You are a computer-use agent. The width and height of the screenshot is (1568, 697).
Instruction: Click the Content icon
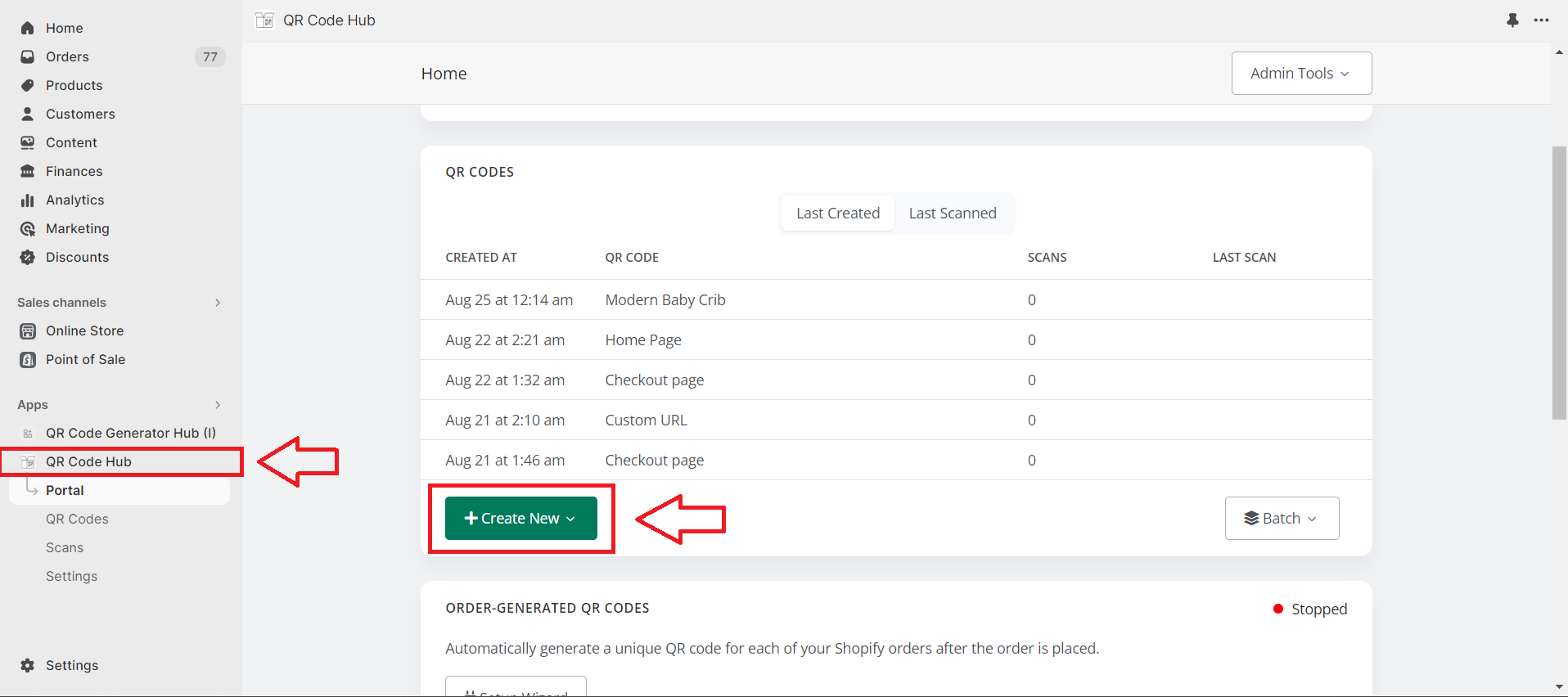28,142
